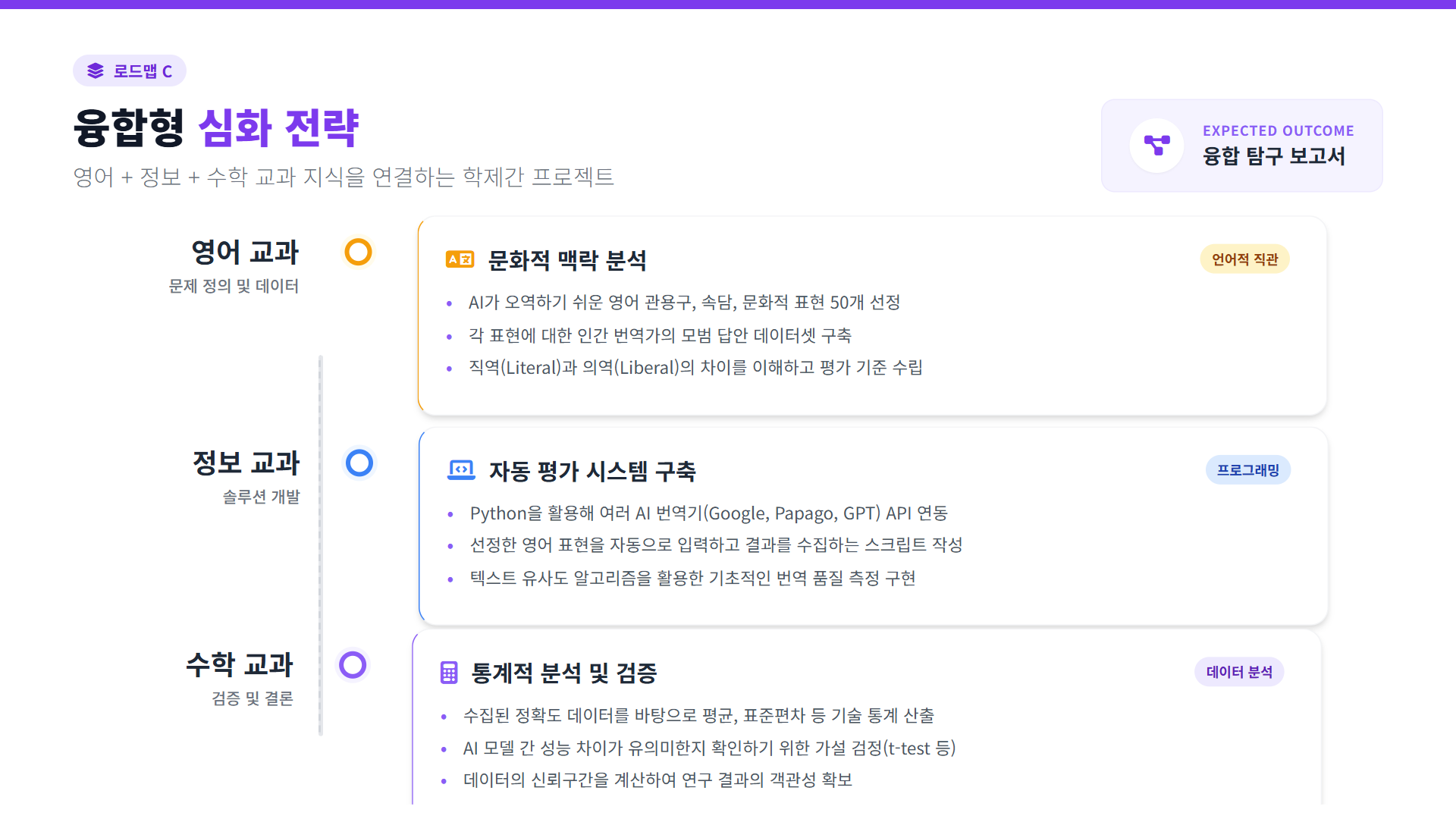Click the blue timeline circle for 정보 교과

[x=359, y=463]
